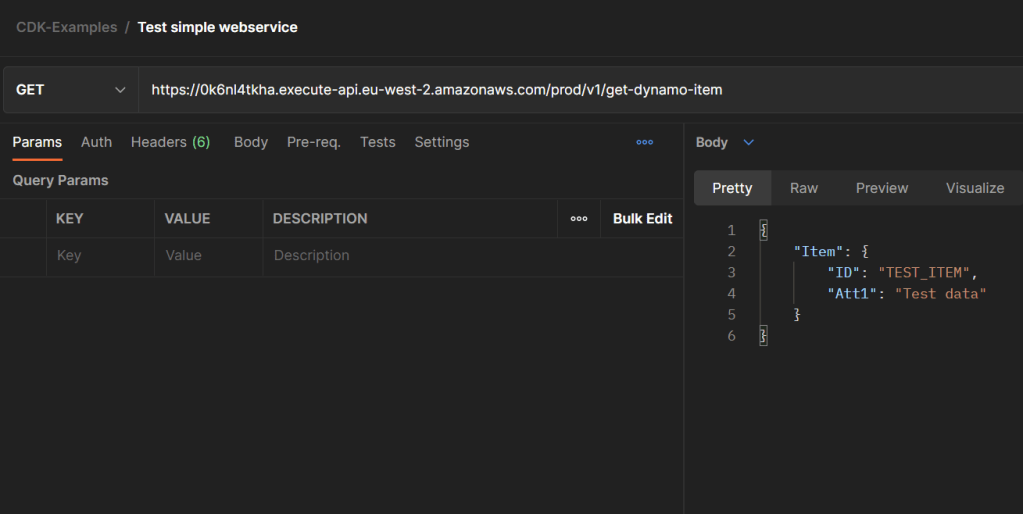Click the Description query param field
The image size is (1023, 514).
[x=410, y=256]
